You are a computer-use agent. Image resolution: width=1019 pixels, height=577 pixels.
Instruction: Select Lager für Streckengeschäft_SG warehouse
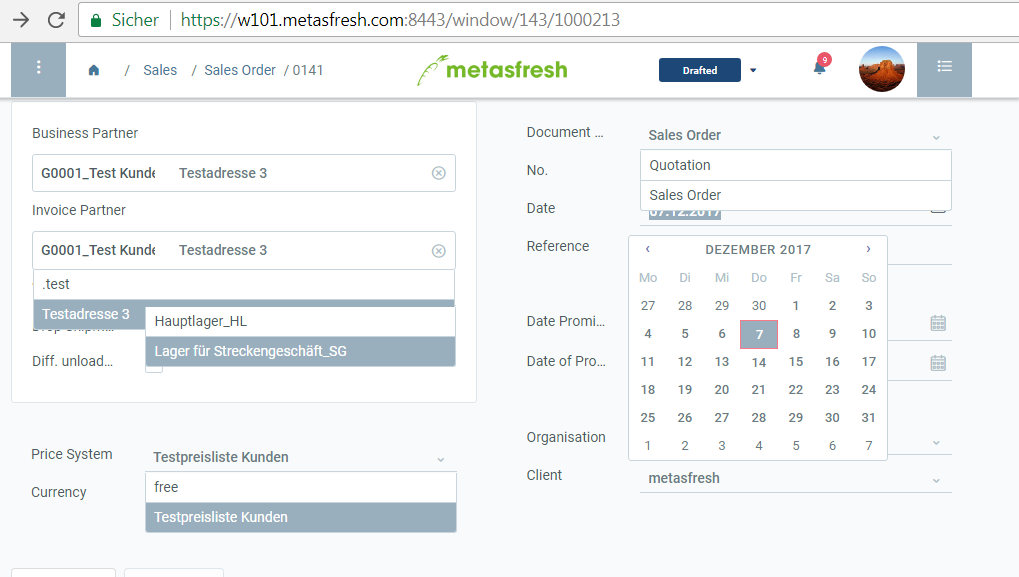300,352
